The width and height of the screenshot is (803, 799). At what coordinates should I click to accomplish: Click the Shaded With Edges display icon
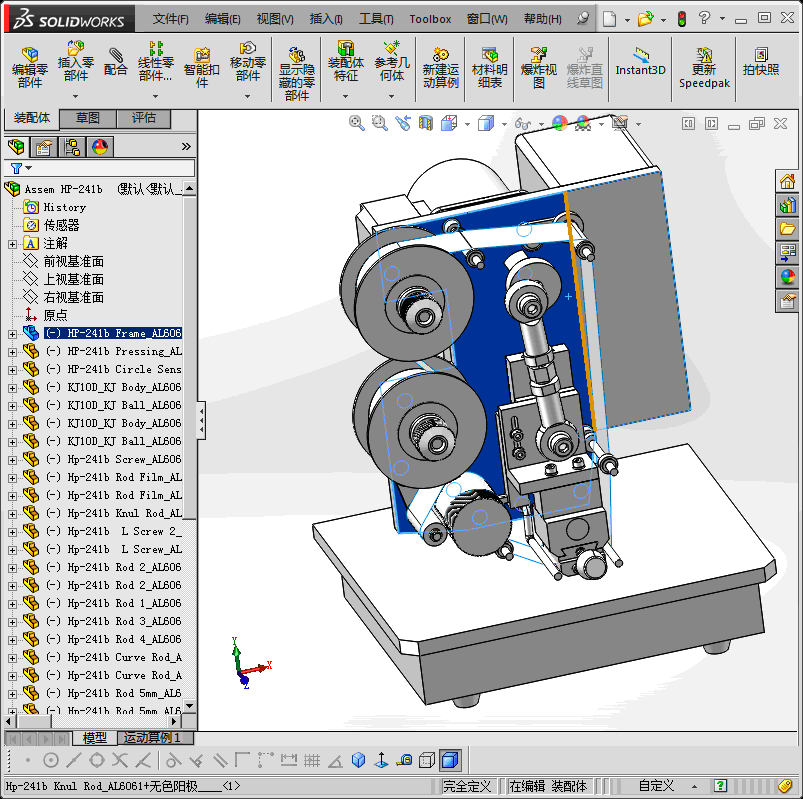[x=450, y=760]
